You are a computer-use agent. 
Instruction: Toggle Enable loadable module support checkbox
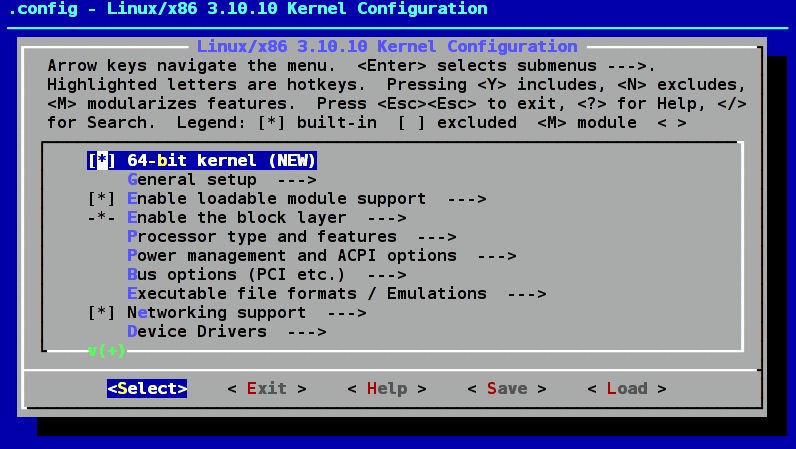102,199
